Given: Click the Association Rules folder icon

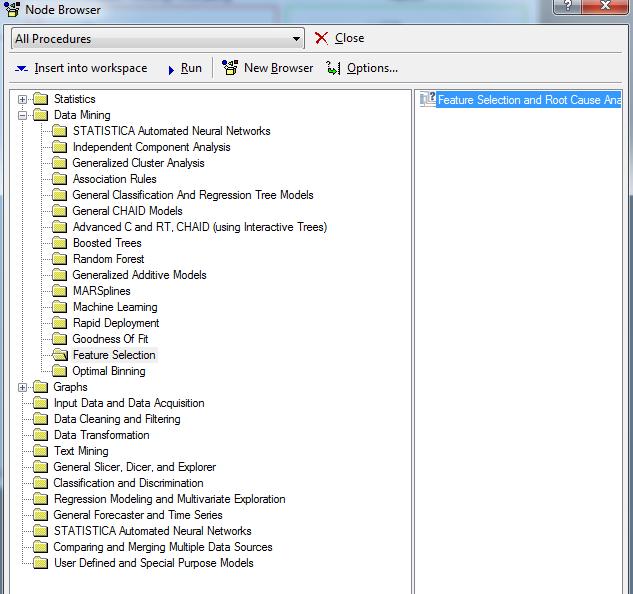Looking at the screenshot, I should point(59,179).
